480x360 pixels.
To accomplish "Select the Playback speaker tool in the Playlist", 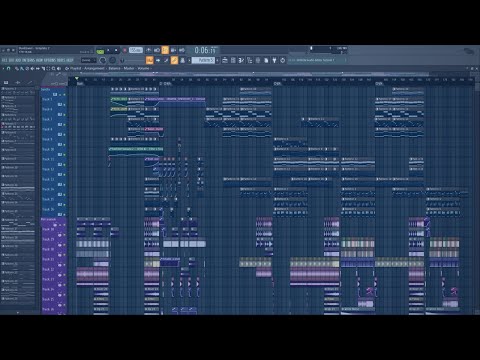I will [59, 69].
